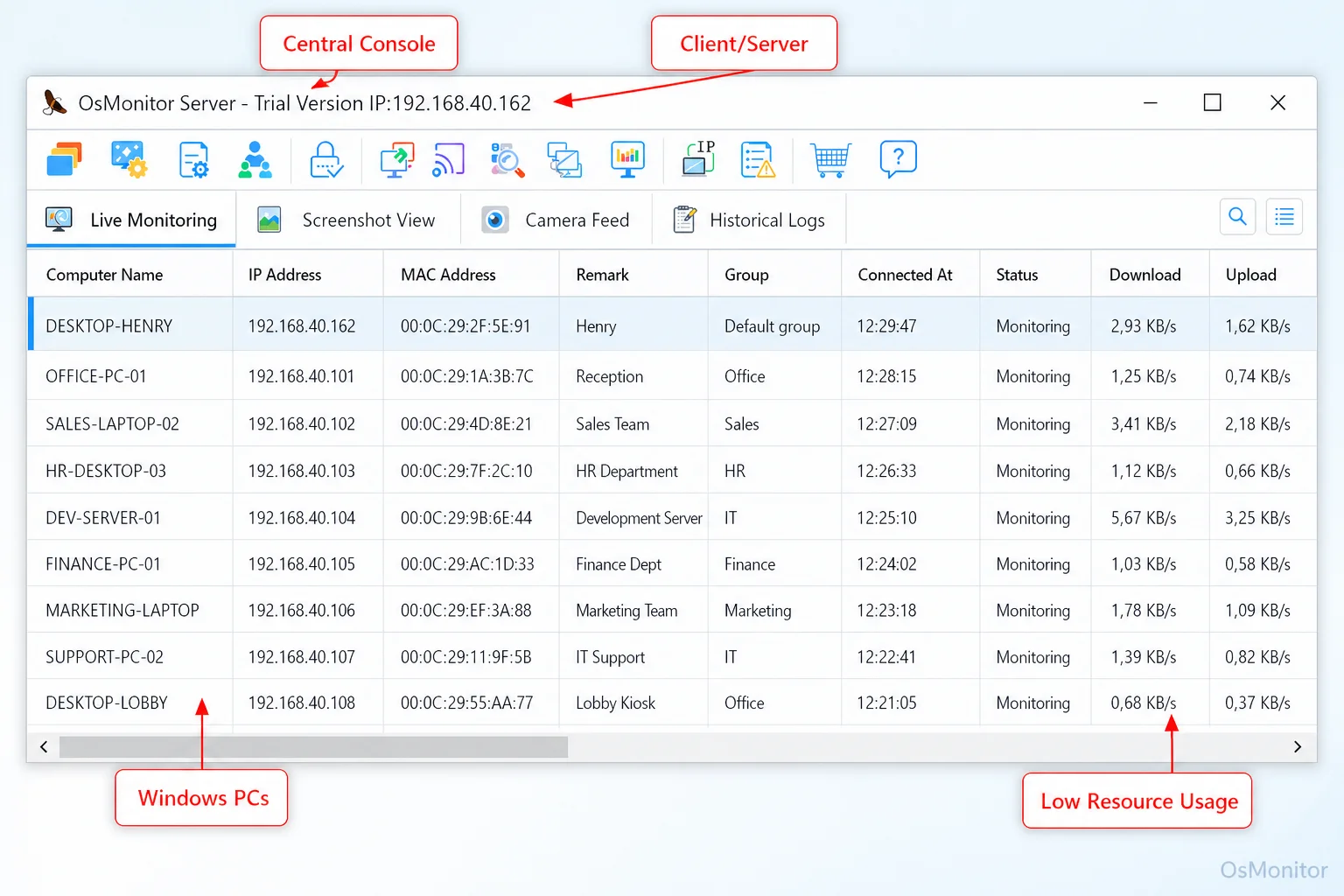
Task: Click the OsMonitor app logo in title bar
Action: (54, 102)
